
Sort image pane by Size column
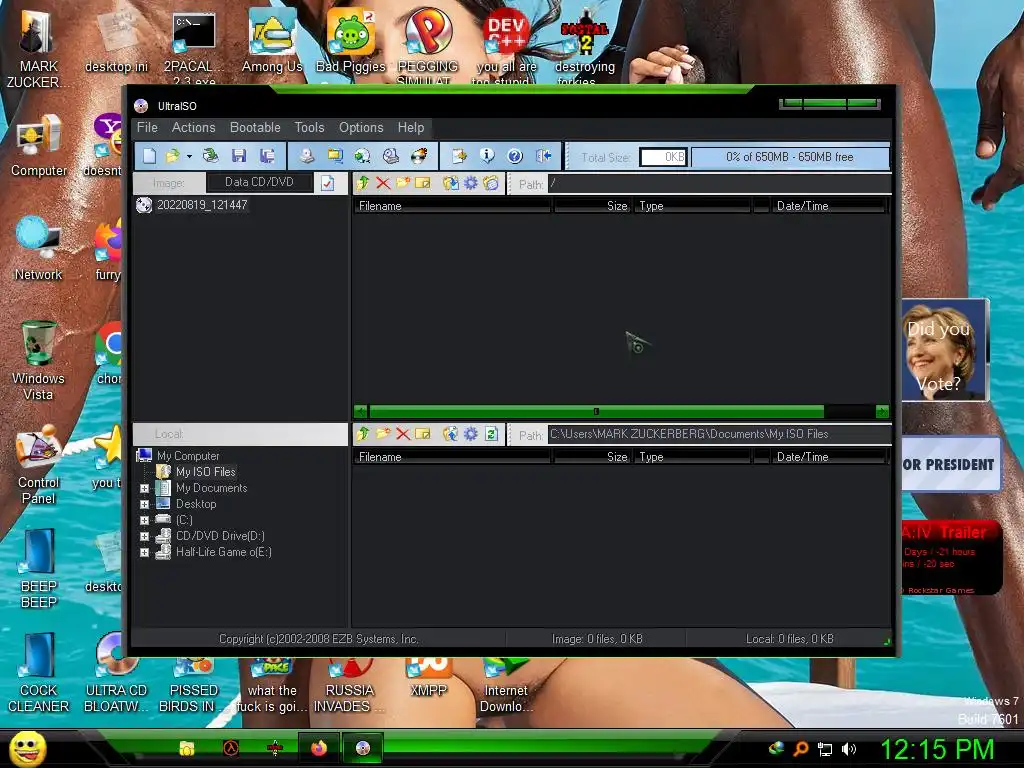click(592, 206)
